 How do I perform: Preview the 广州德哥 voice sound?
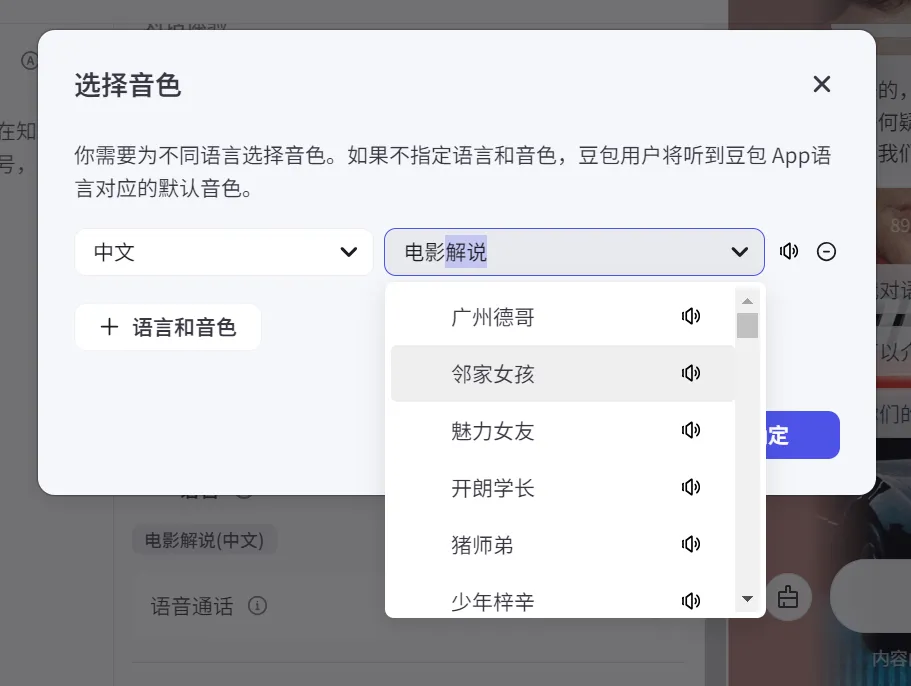pyautogui.click(x=690, y=317)
